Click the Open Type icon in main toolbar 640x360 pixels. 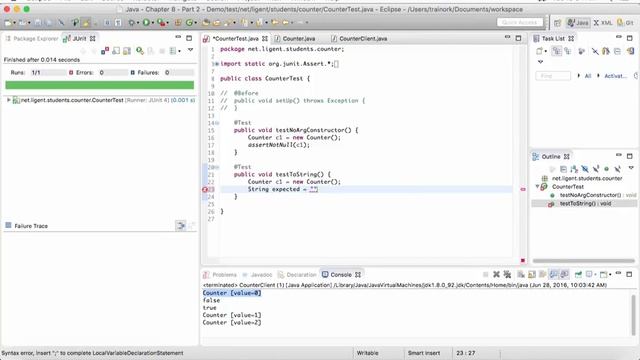click(206, 22)
